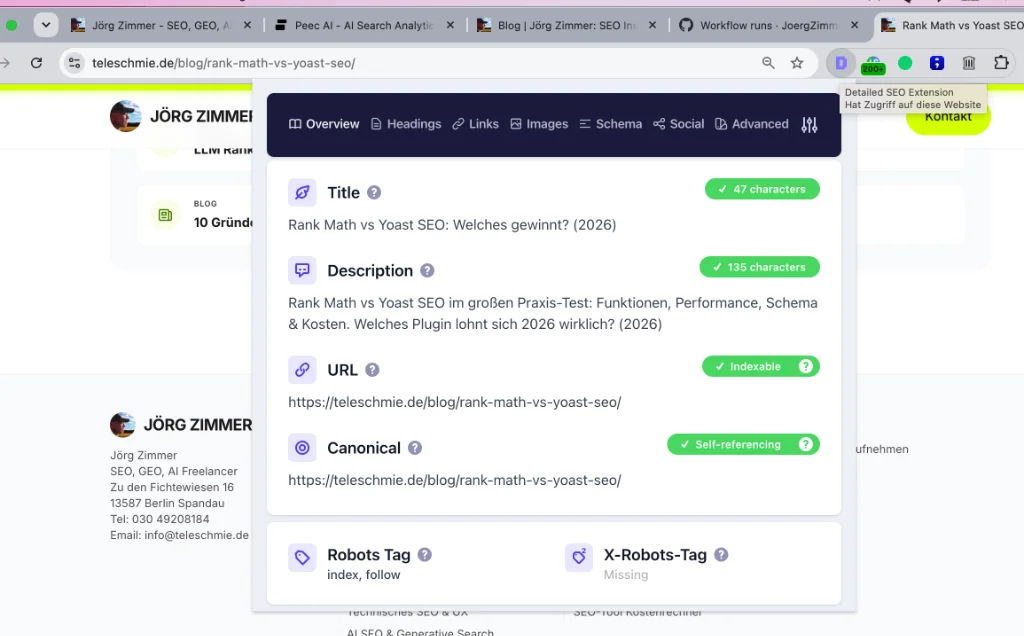The image size is (1024, 636).
Task: Open the Detailed SEO Extension icon
Action: pyautogui.click(x=840, y=63)
